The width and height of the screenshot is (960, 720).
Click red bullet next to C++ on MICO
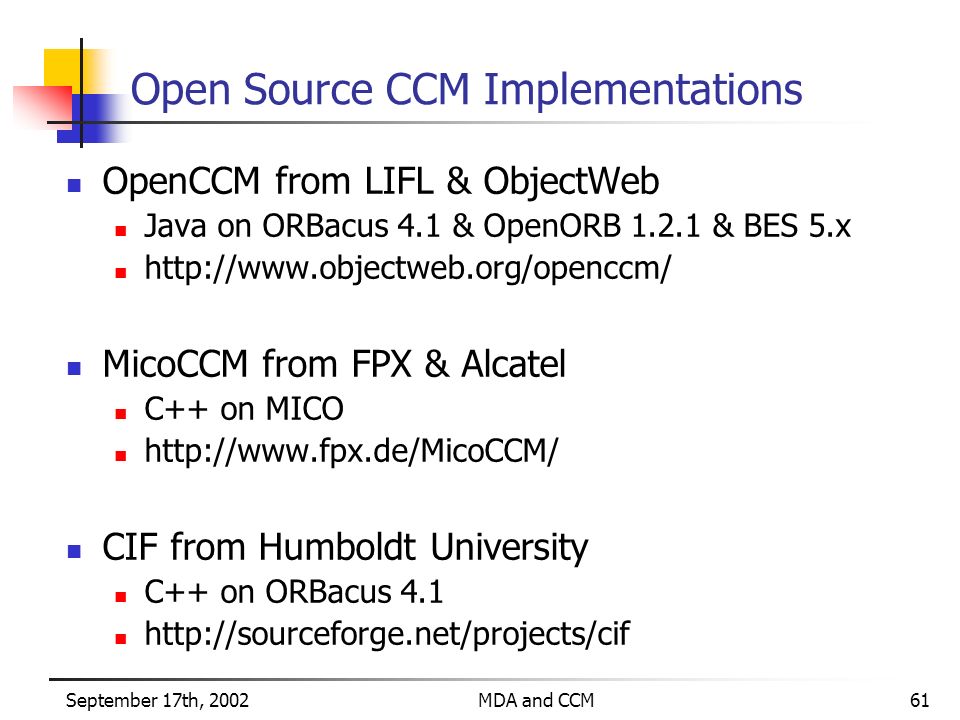point(121,414)
